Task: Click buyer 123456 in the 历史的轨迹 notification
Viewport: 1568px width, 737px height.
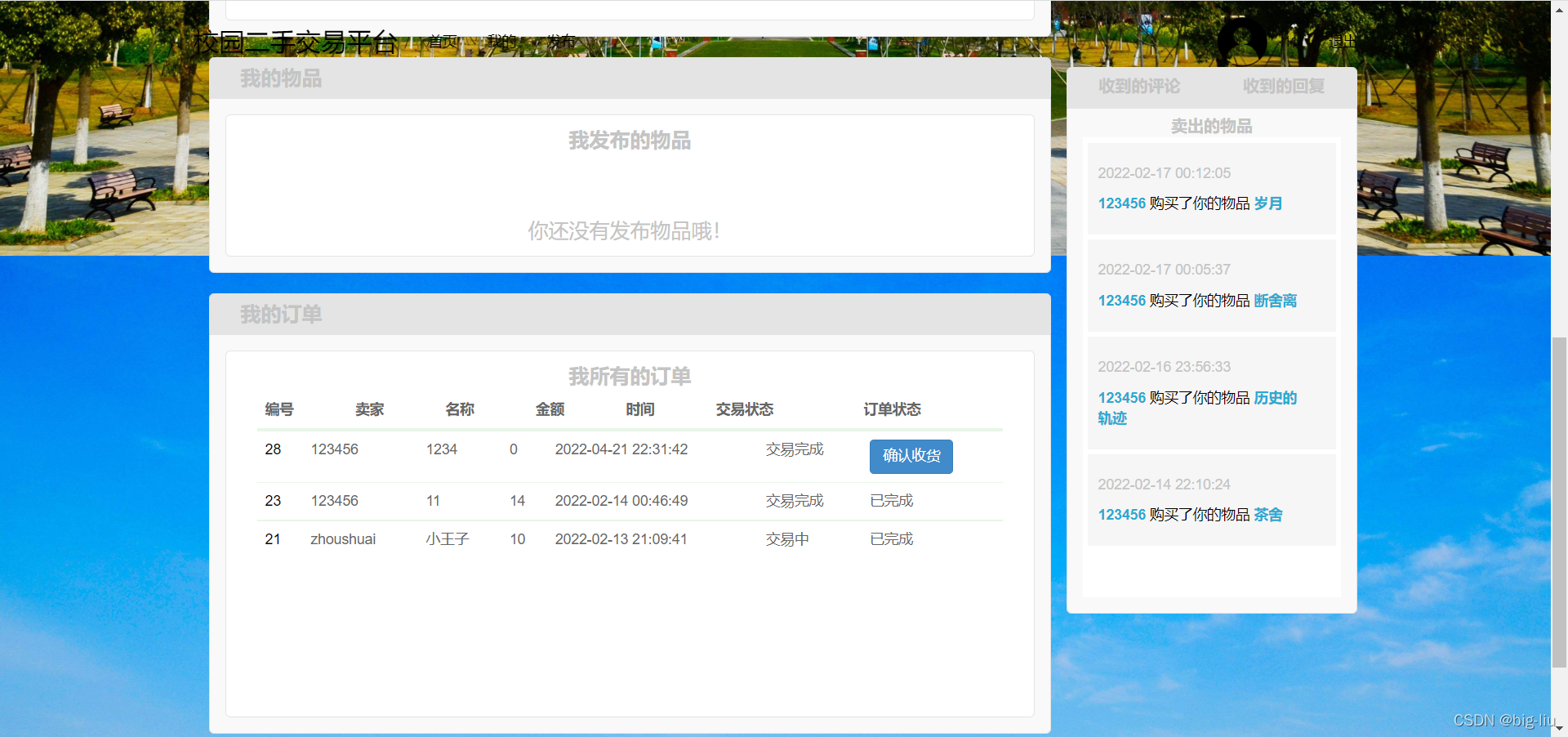Action: point(1121,398)
